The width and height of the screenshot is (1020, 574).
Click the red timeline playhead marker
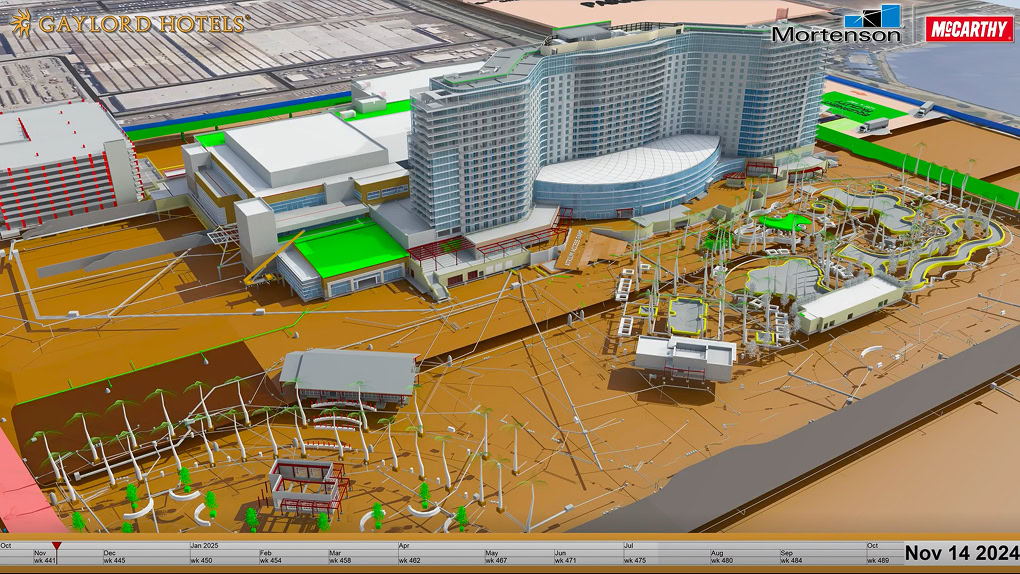[57, 545]
